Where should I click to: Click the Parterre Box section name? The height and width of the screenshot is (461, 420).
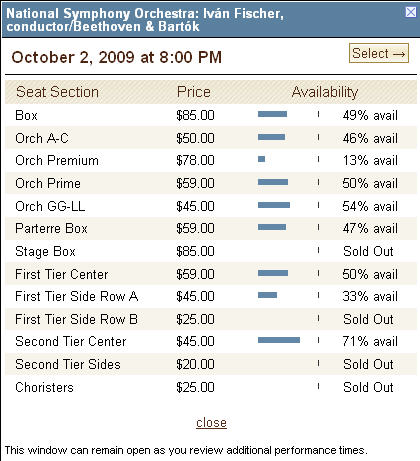tap(51, 228)
